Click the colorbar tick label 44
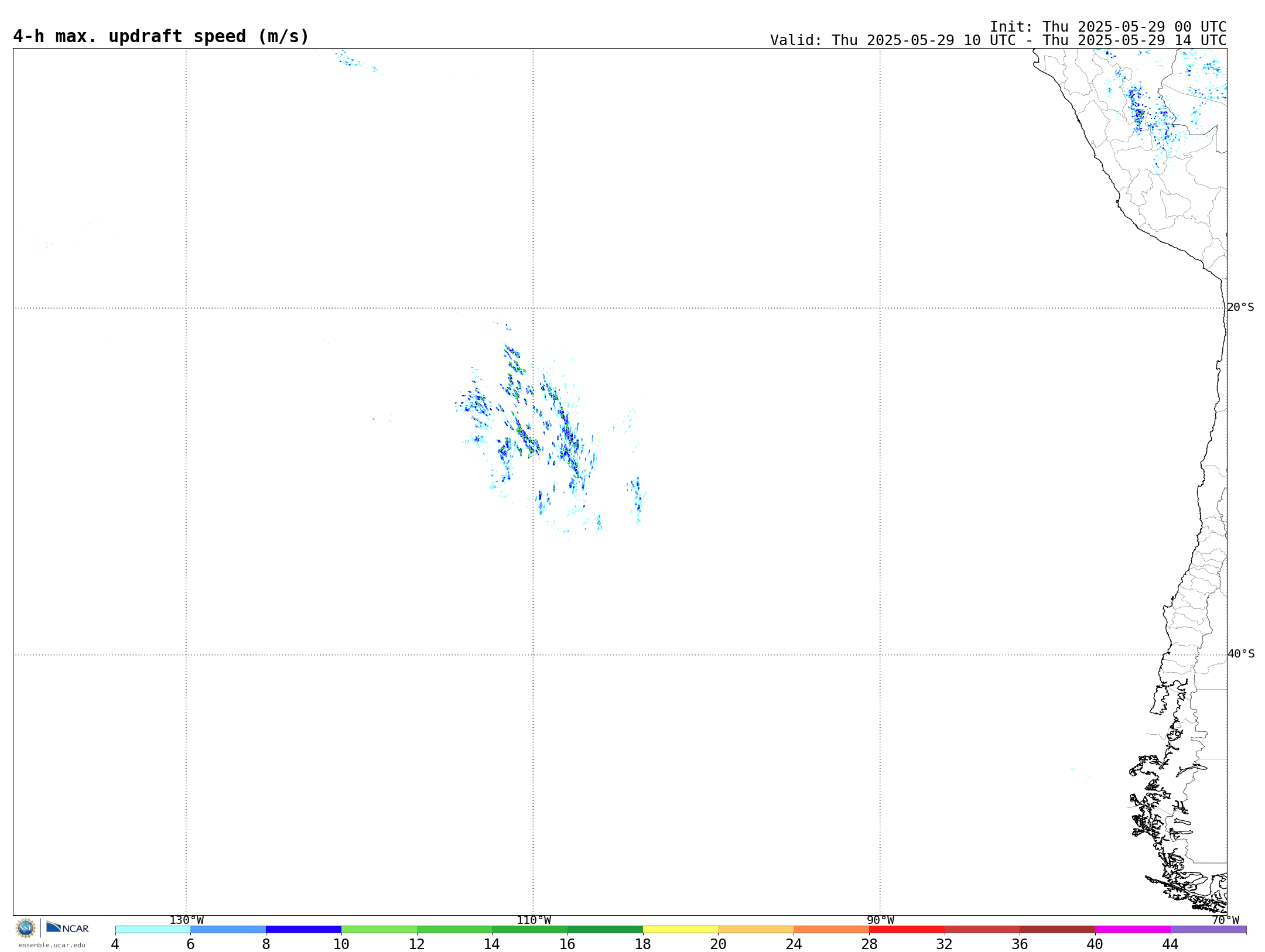This screenshot has height=952, width=1265. click(1171, 944)
